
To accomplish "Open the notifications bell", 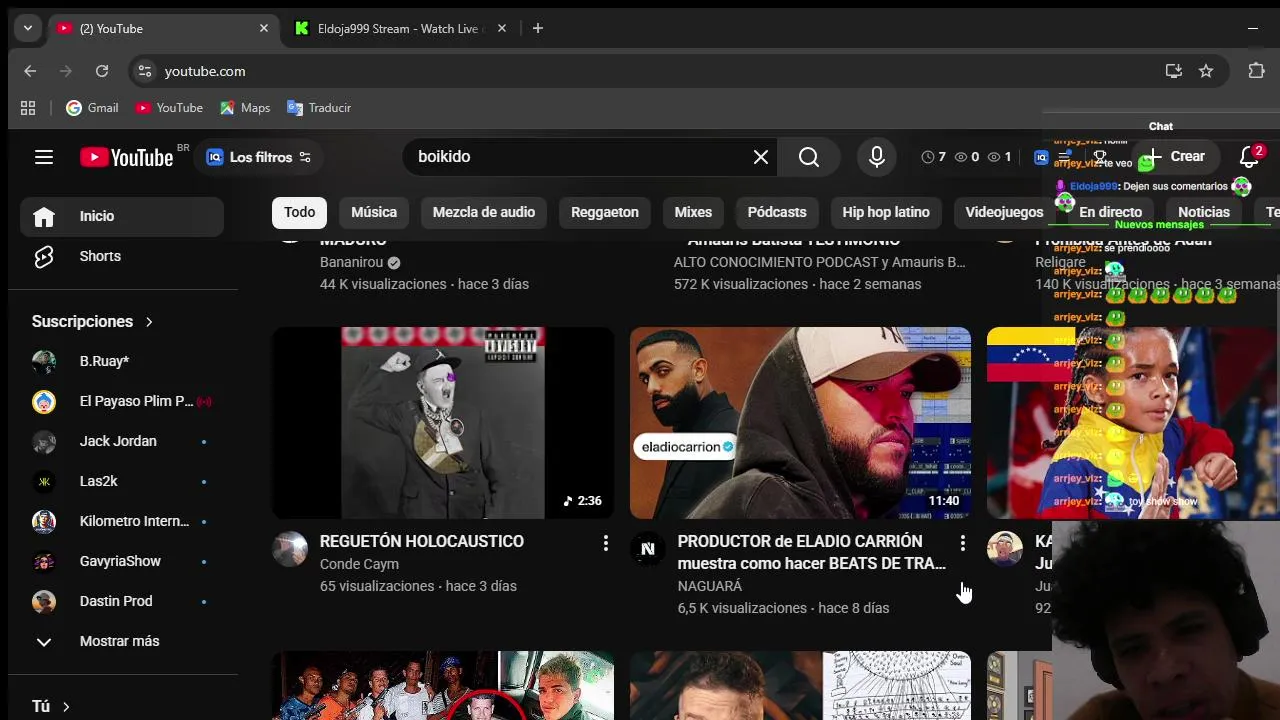I will (1249, 157).
